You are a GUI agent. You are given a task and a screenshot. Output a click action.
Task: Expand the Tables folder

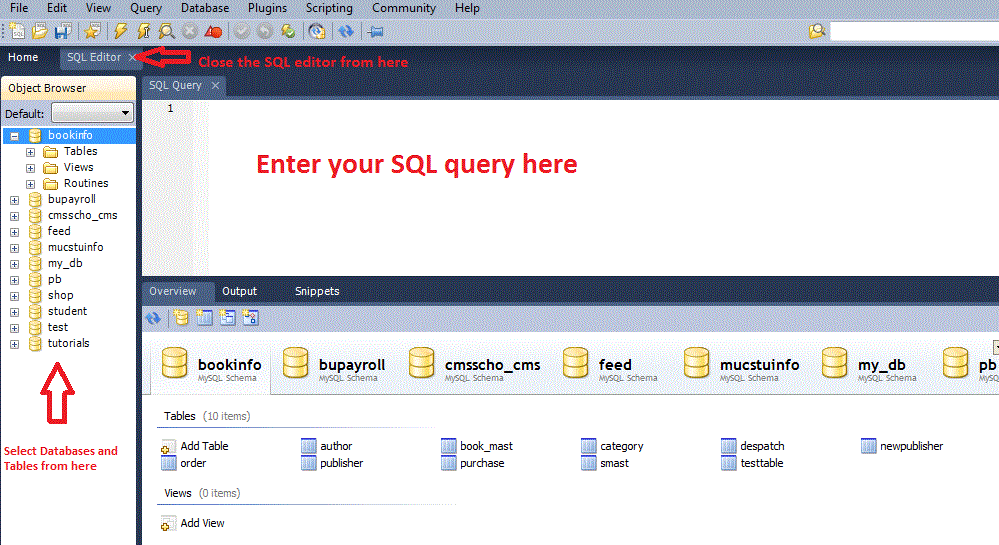coord(30,152)
